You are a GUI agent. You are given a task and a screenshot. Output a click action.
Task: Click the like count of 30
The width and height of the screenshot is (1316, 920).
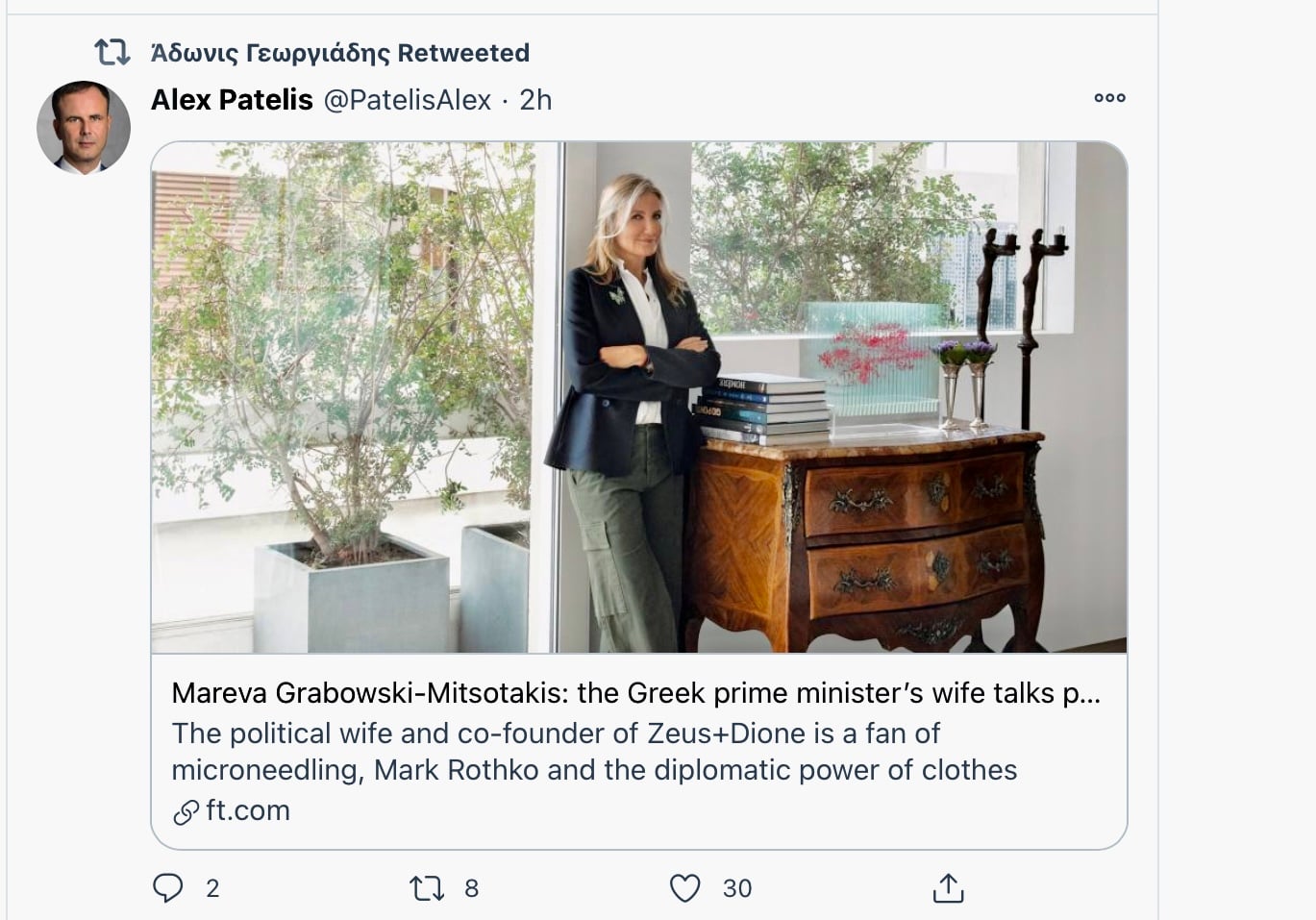(x=737, y=888)
